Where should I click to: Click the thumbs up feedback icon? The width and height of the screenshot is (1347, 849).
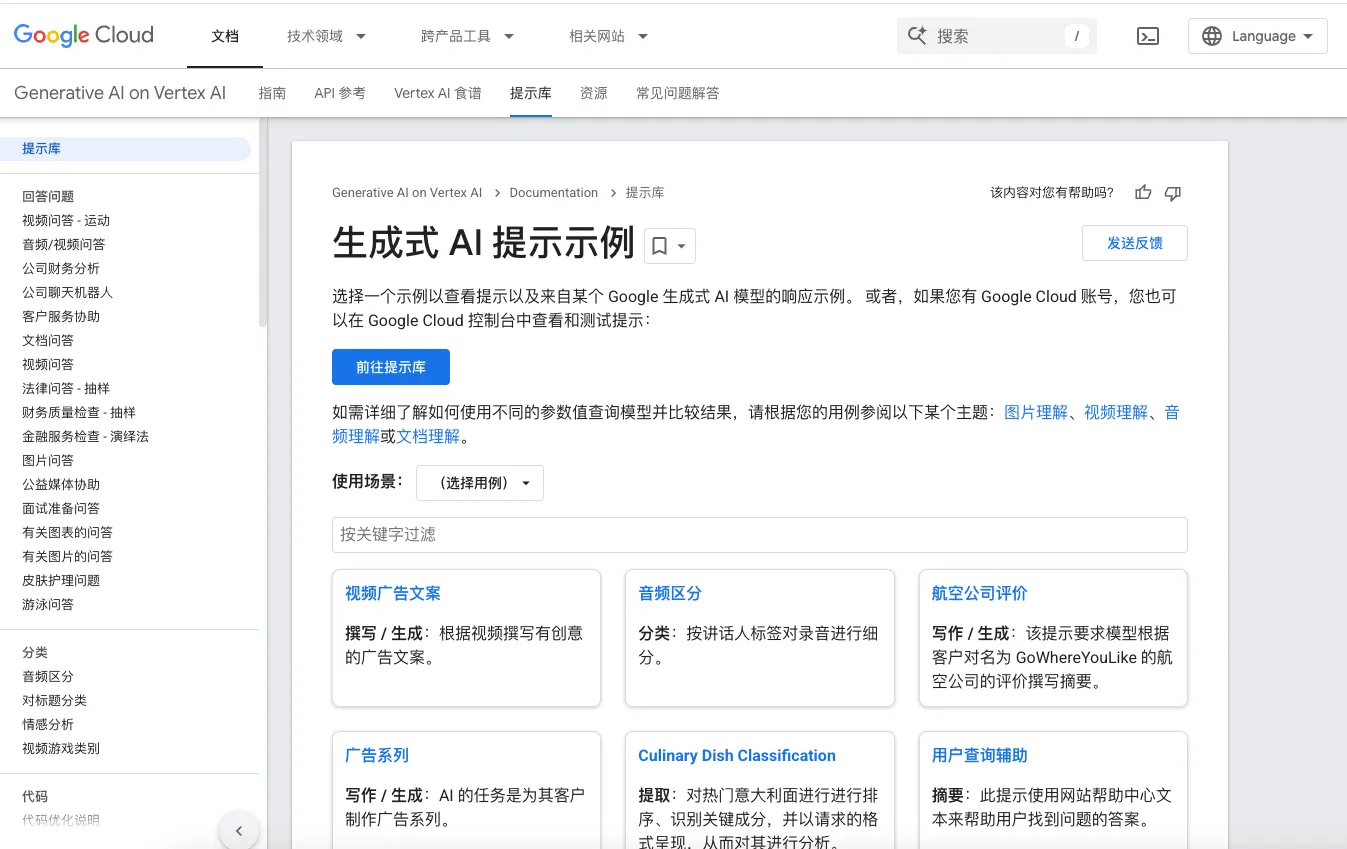click(x=1143, y=193)
